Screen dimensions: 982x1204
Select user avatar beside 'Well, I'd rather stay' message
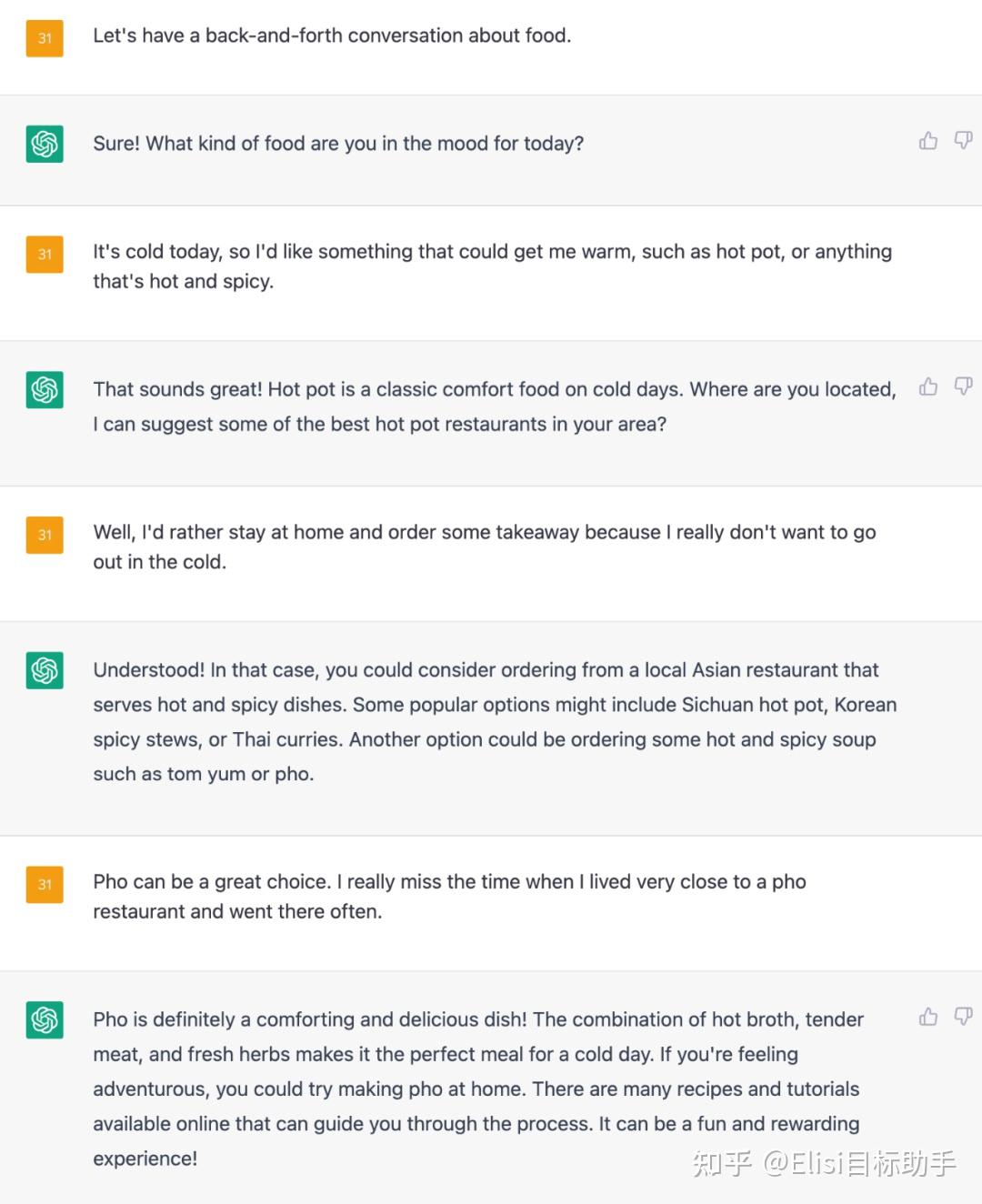(x=45, y=535)
